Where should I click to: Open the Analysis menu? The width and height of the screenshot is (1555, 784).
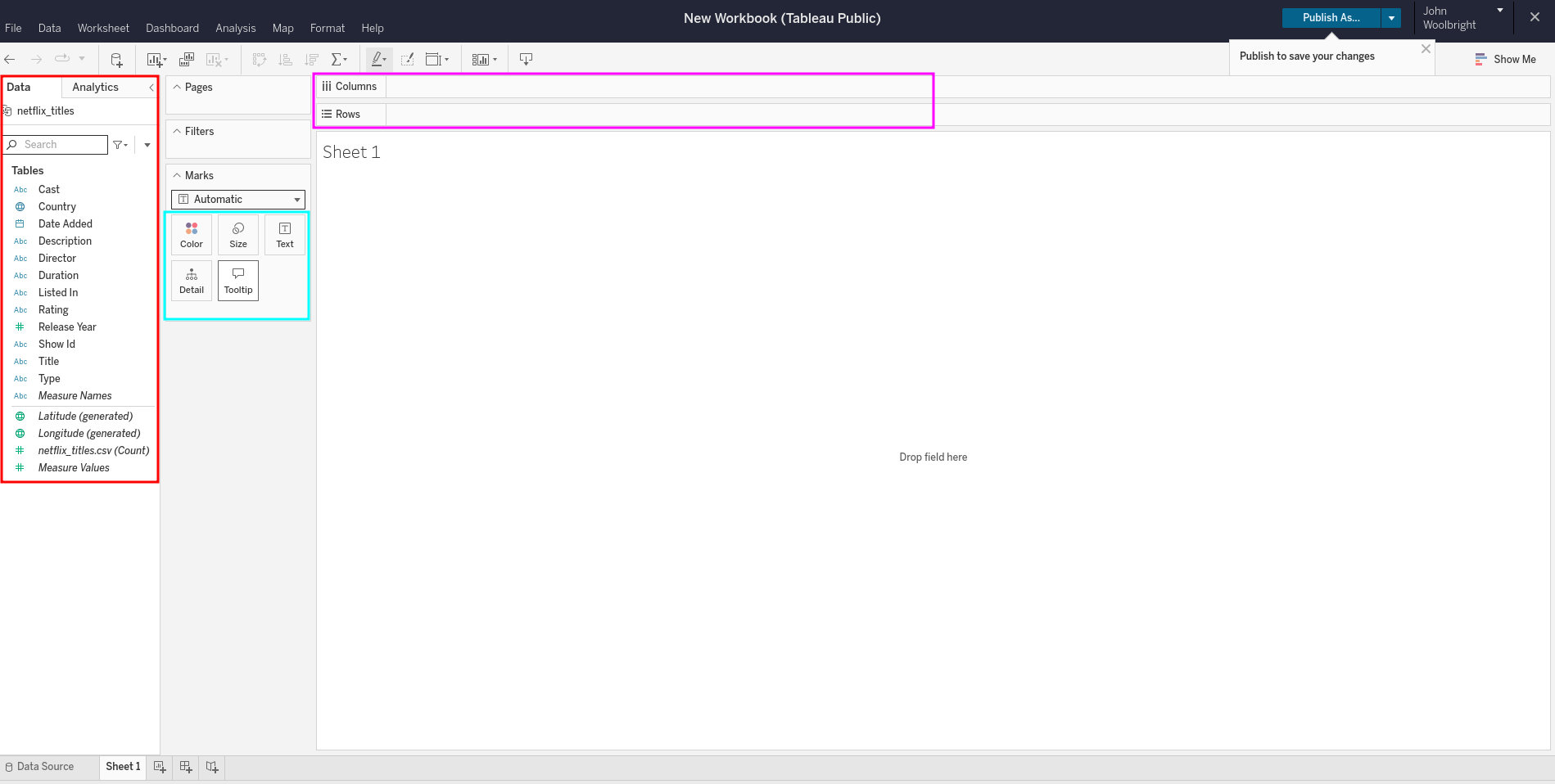pos(236,28)
